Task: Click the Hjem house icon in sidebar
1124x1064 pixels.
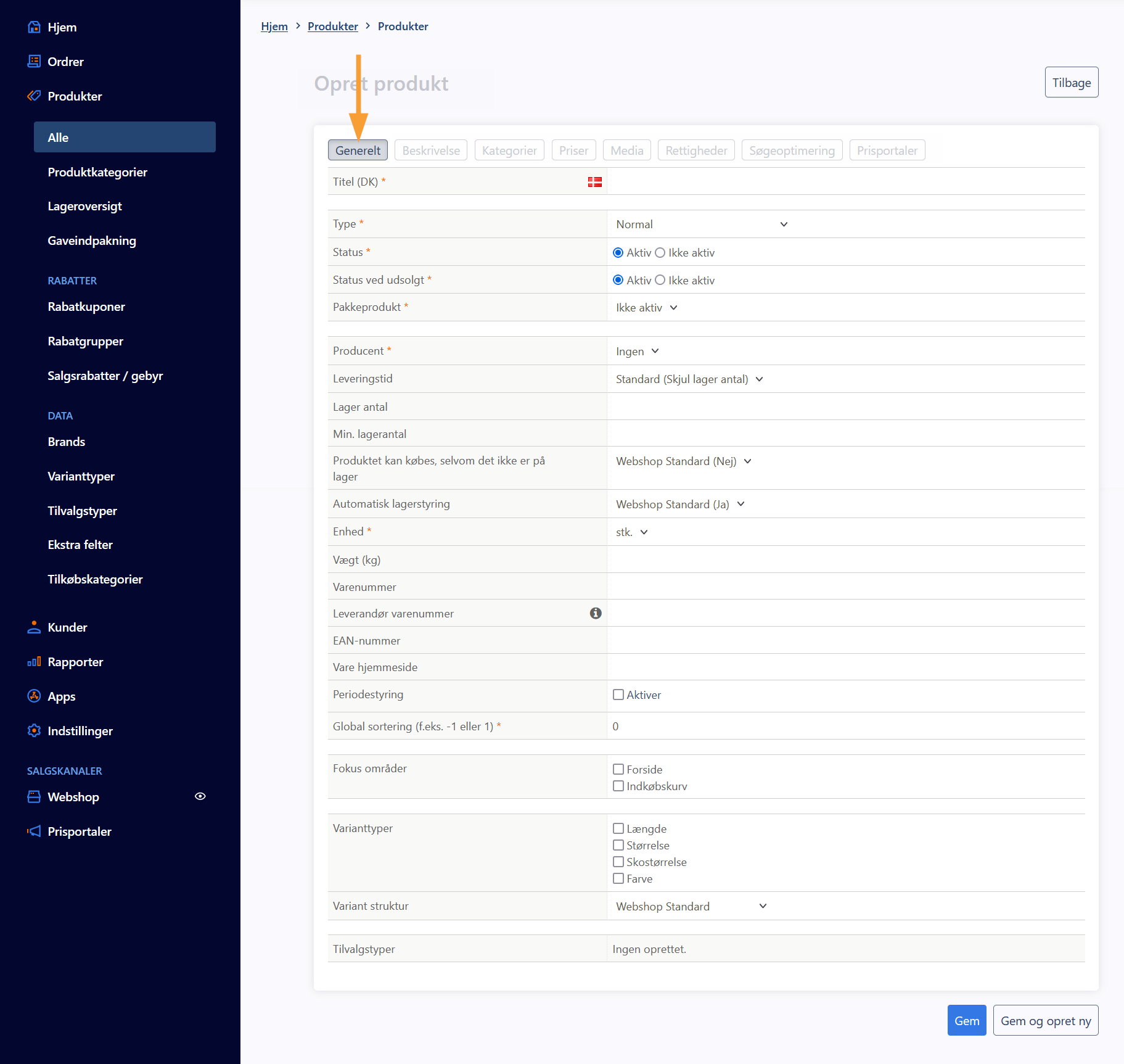Action: click(x=34, y=27)
